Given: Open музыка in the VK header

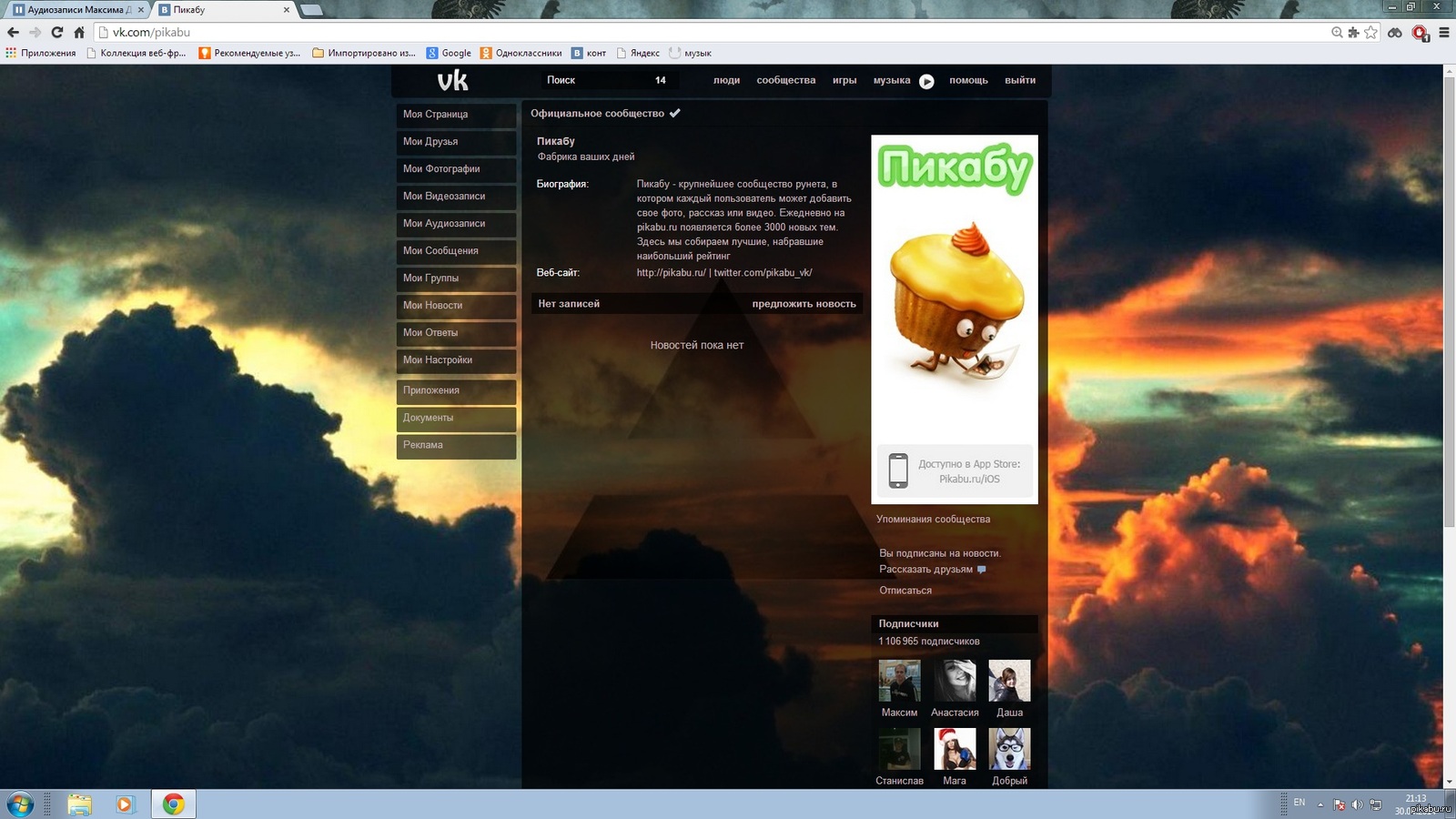Looking at the screenshot, I should (892, 80).
